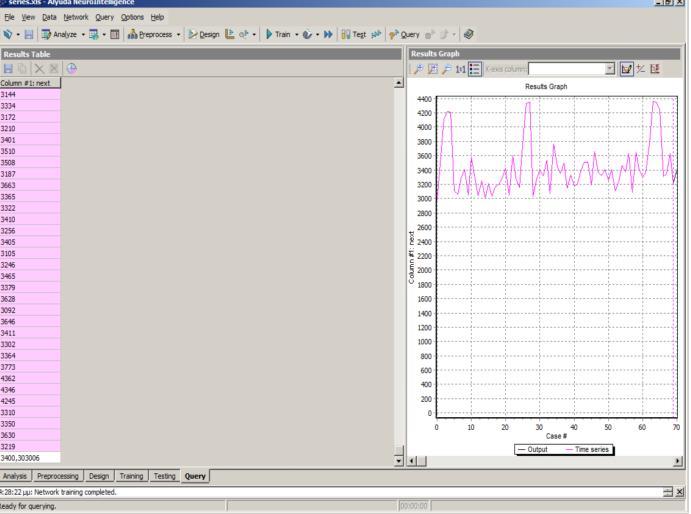Click Results Table save icon

pos(8,69)
